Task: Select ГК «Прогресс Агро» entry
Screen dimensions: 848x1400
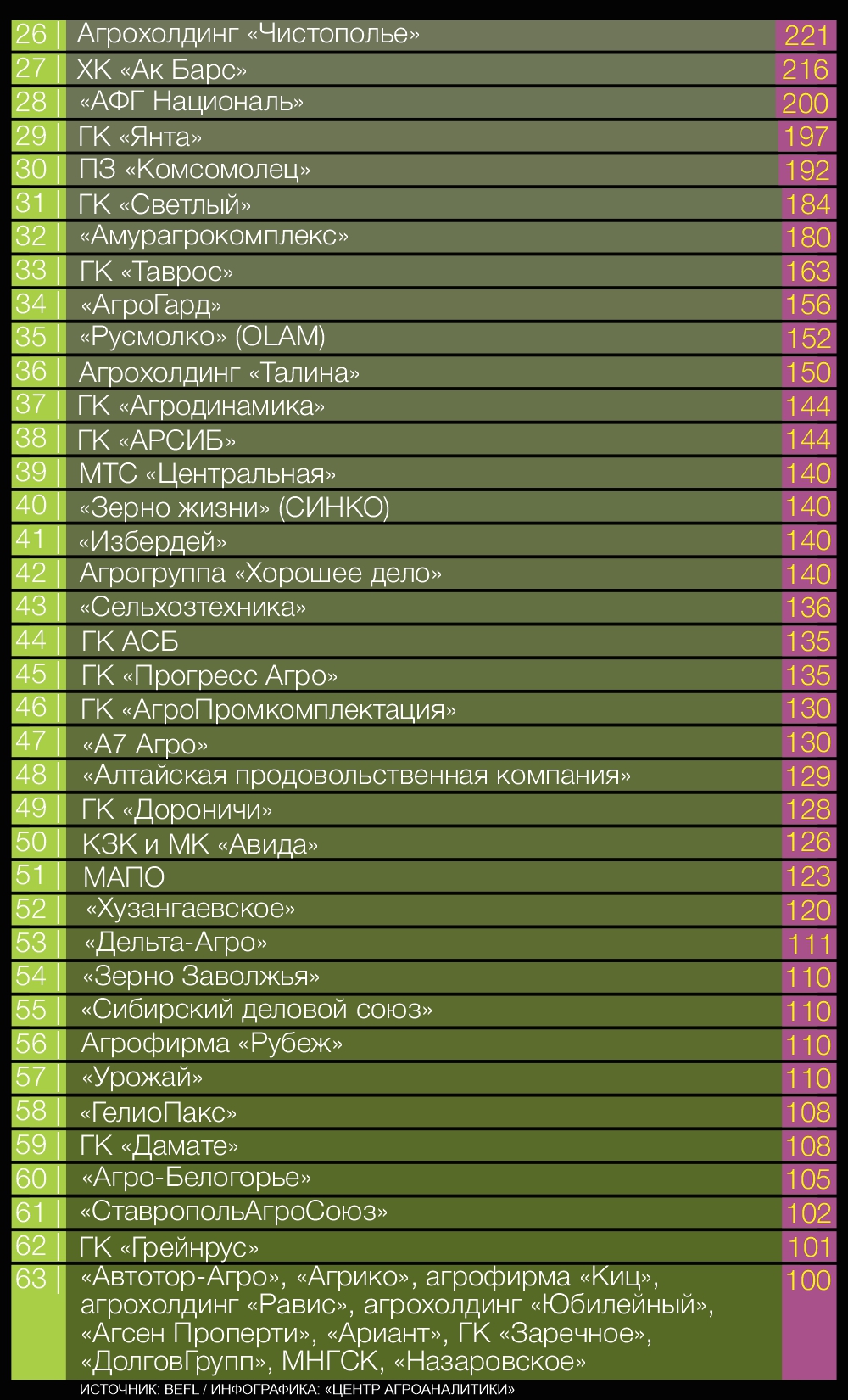Action: coord(209,675)
